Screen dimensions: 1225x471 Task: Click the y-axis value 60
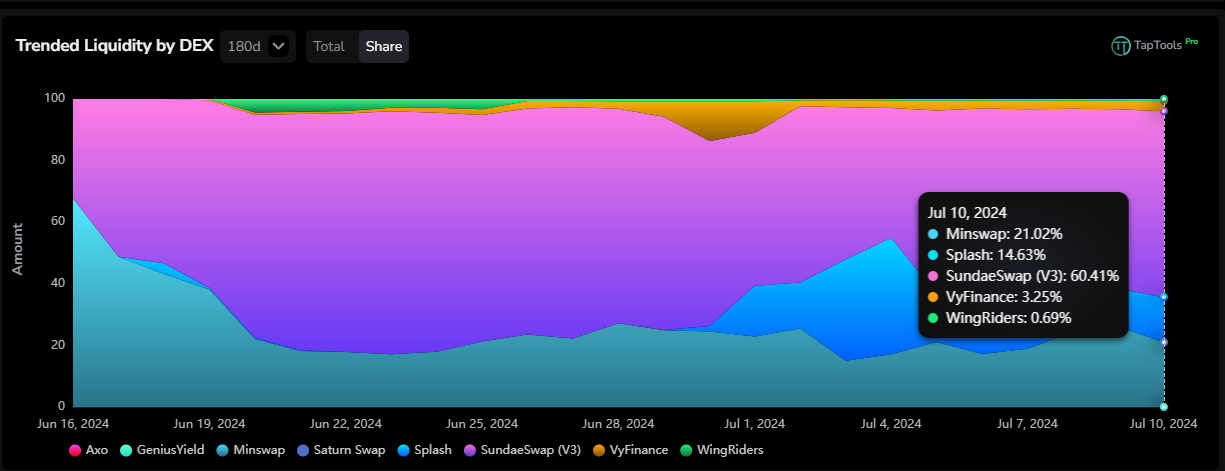[57, 221]
